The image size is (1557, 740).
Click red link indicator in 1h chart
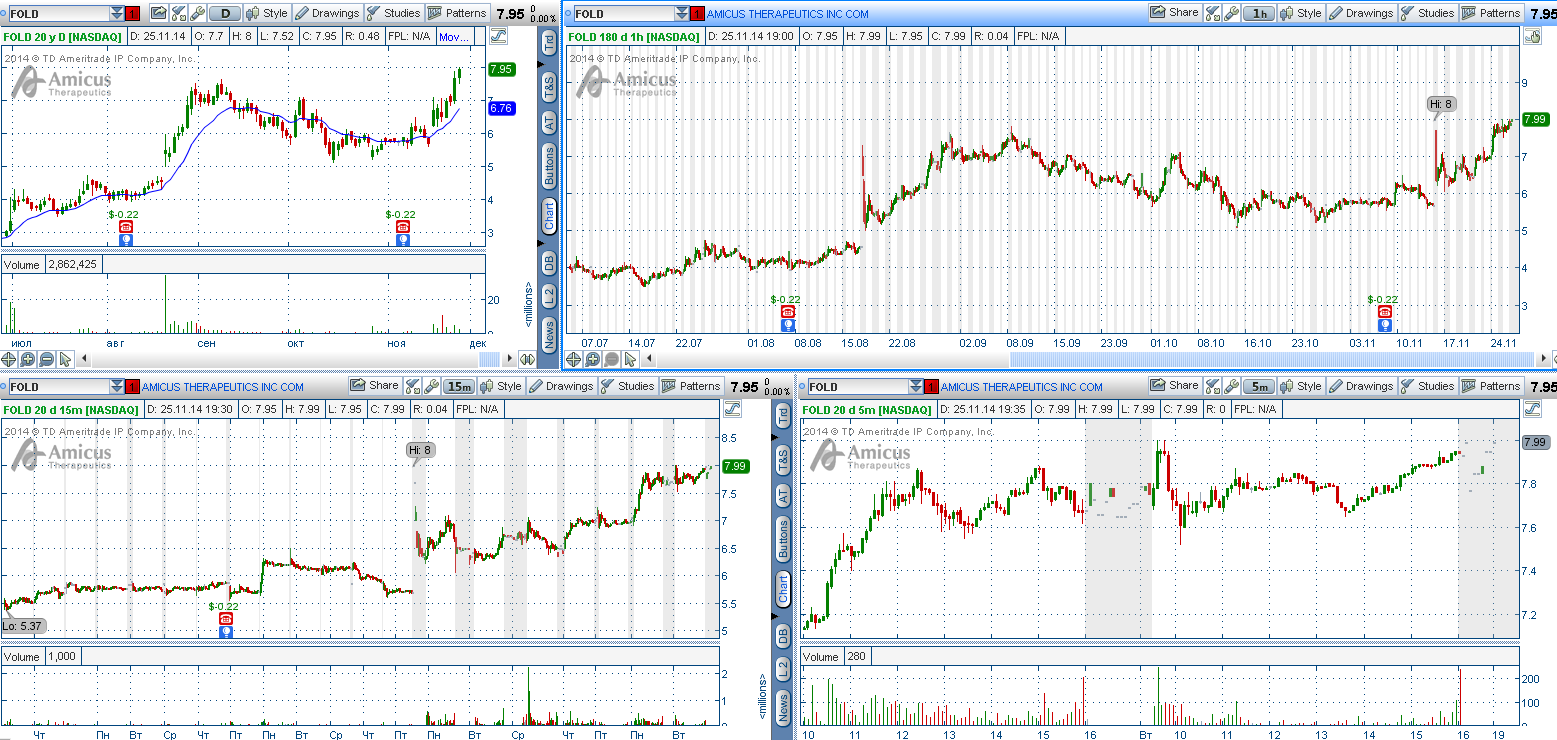click(697, 13)
